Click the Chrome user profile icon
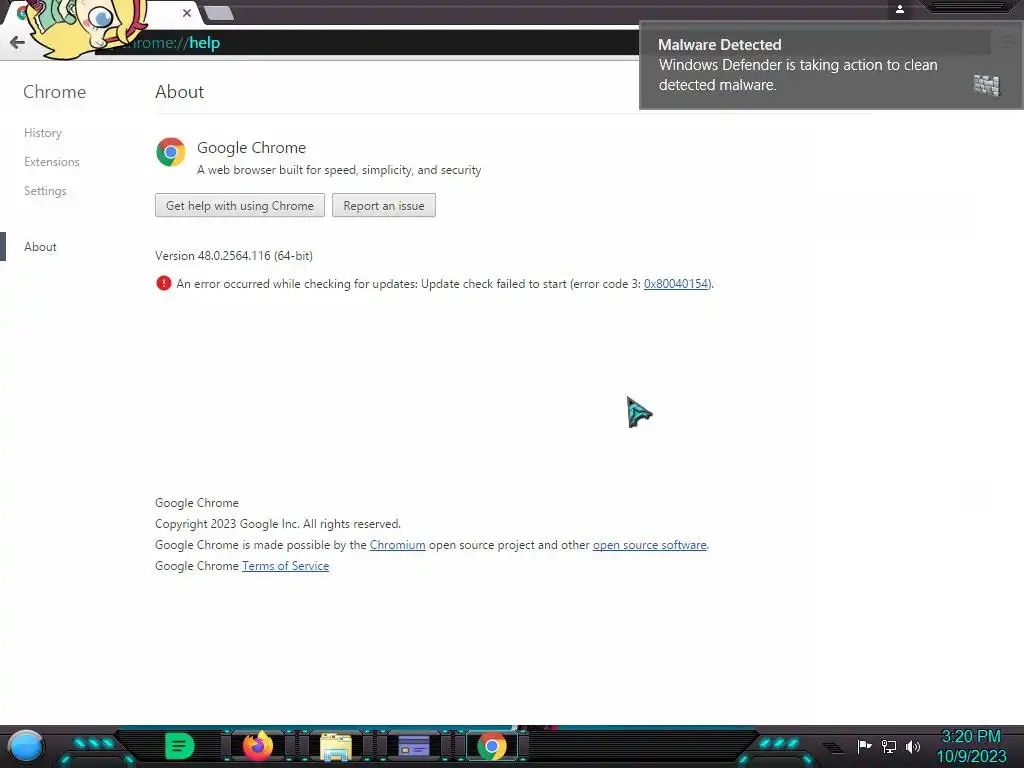This screenshot has width=1024, height=768. click(900, 9)
